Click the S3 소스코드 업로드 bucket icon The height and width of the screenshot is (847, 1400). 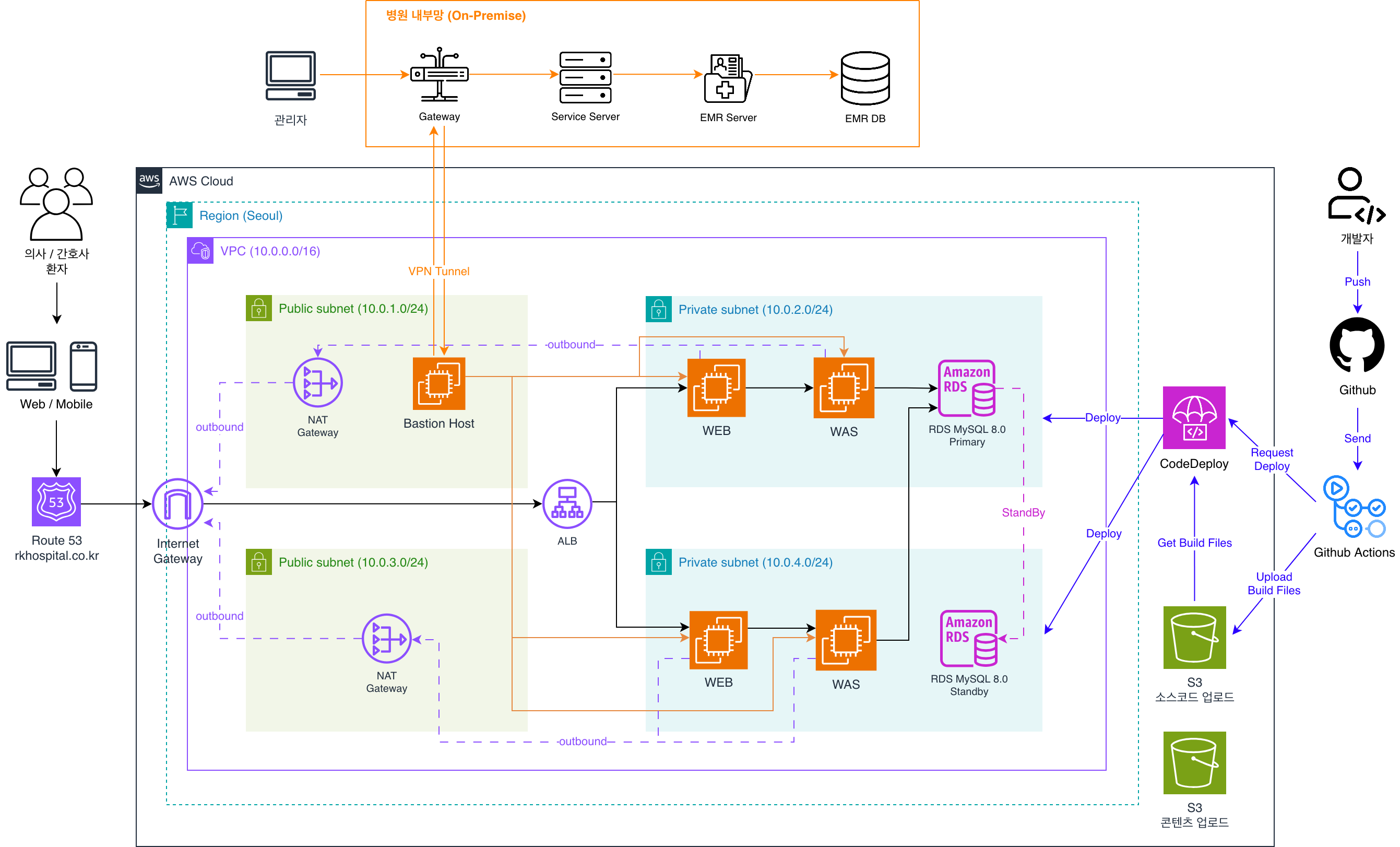(x=1194, y=637)
